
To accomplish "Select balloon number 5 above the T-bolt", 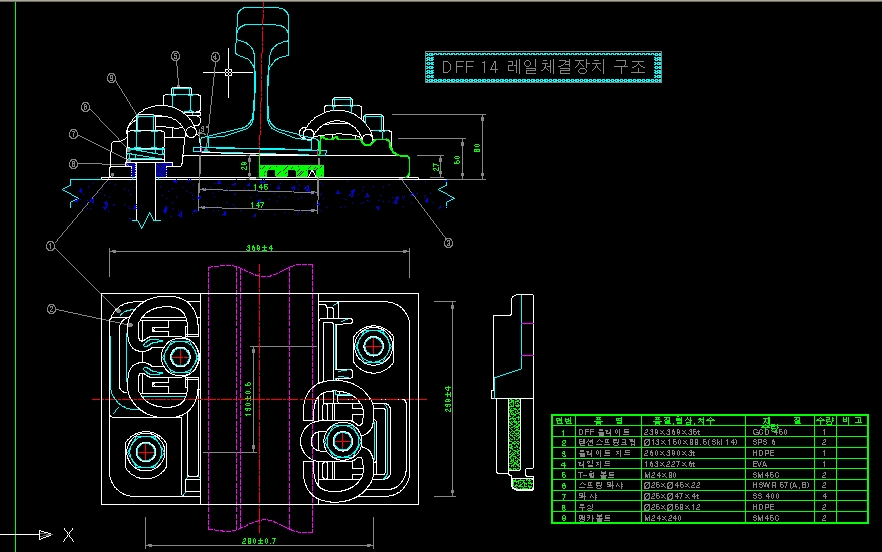I will click(x=175, y=57).
